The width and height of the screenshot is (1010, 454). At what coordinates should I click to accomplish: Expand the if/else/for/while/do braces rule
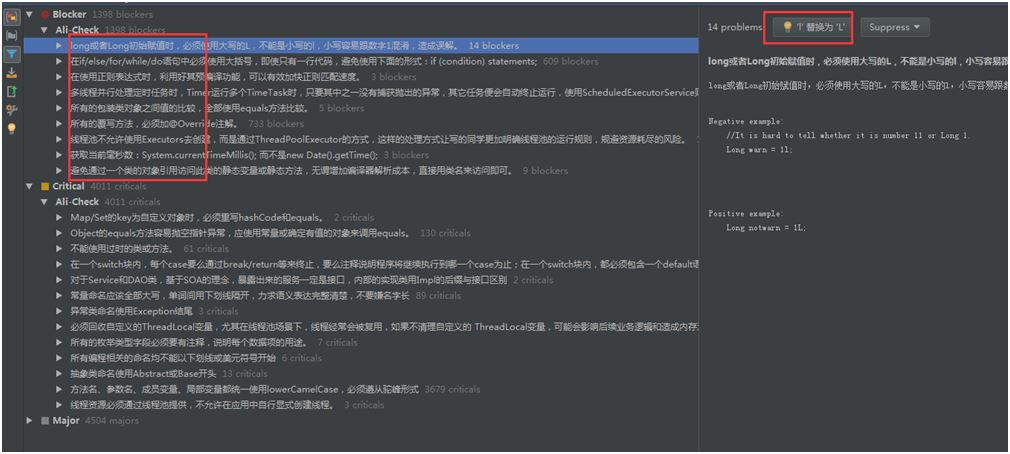pos(59,61)
